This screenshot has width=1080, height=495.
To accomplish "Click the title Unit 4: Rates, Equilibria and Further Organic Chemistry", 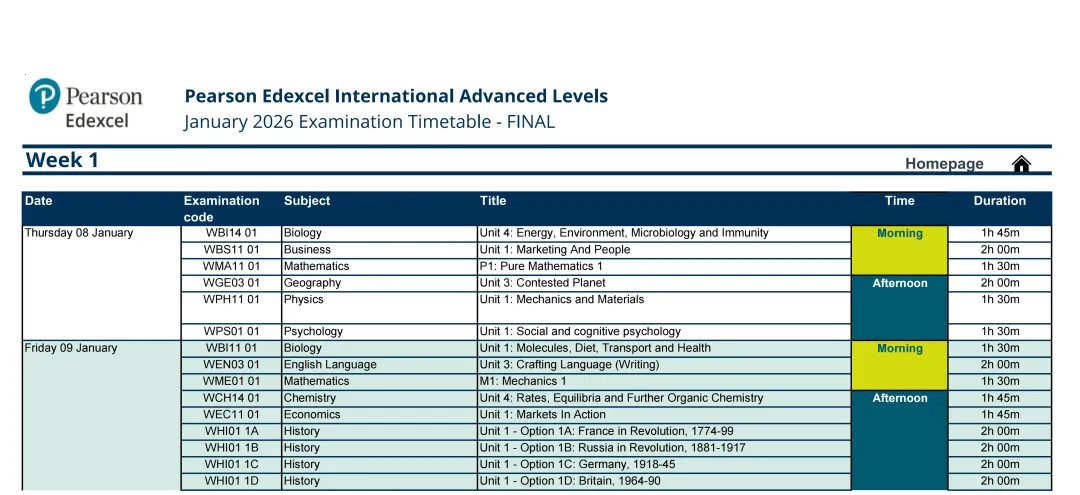I will point(621,398).
